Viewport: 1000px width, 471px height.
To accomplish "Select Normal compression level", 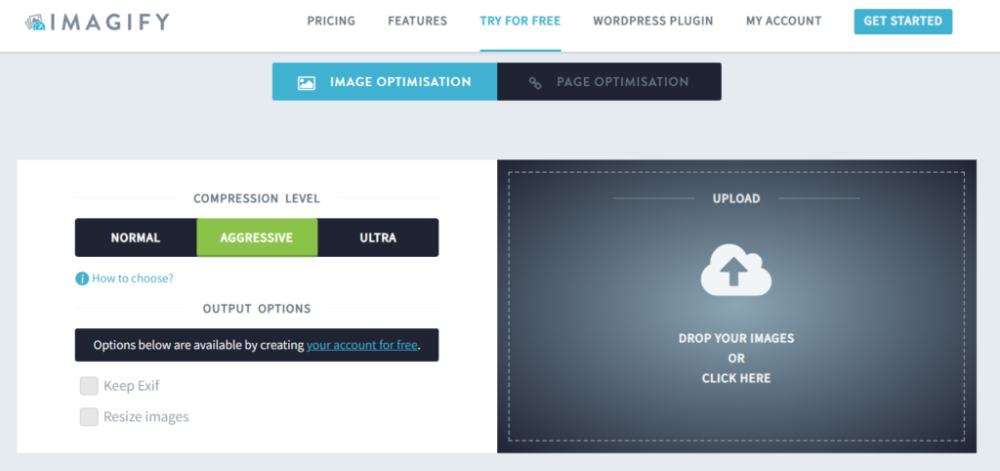I will tap(135, 238).
